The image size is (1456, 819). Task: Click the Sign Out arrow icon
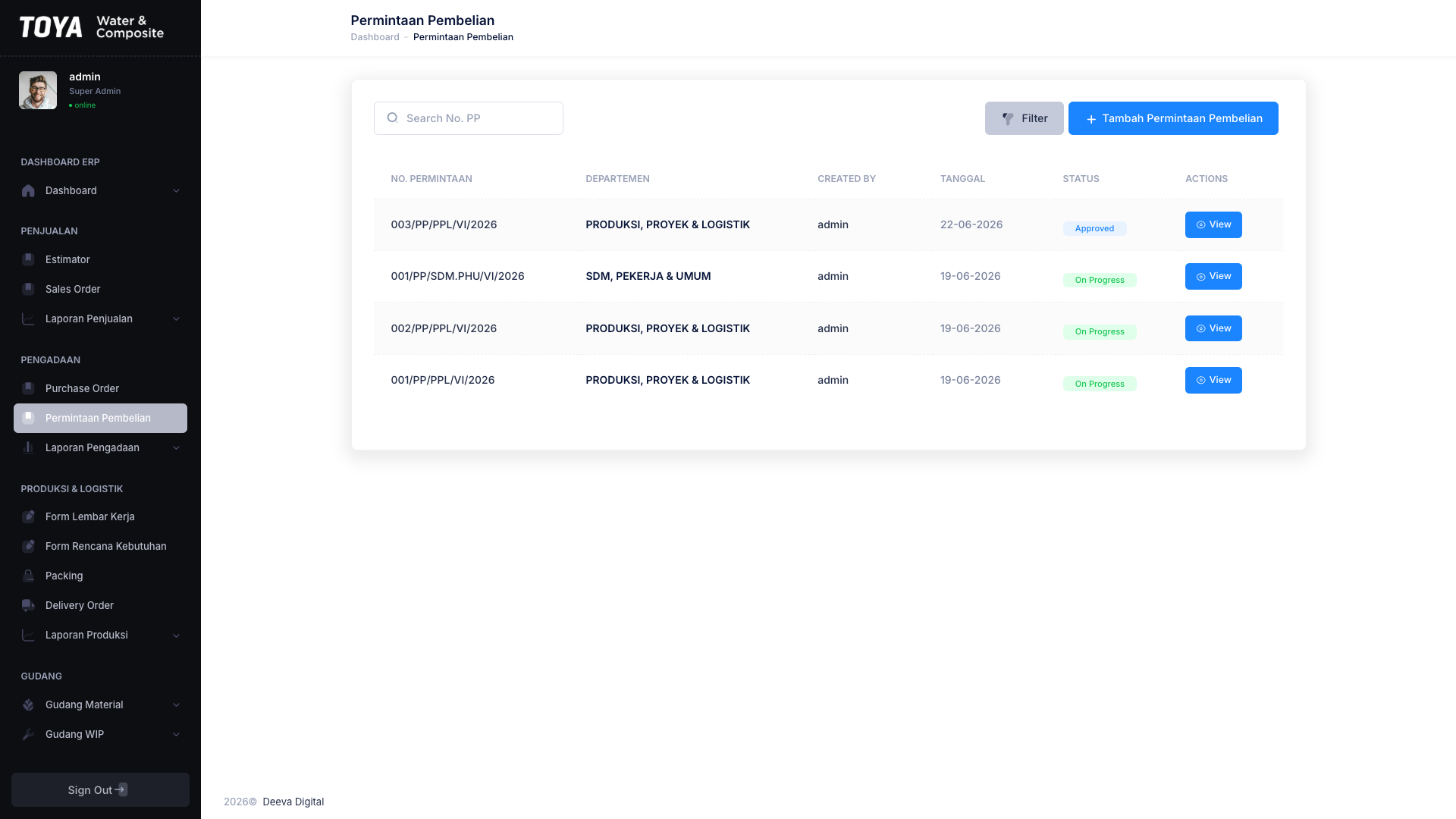point(121,789)
